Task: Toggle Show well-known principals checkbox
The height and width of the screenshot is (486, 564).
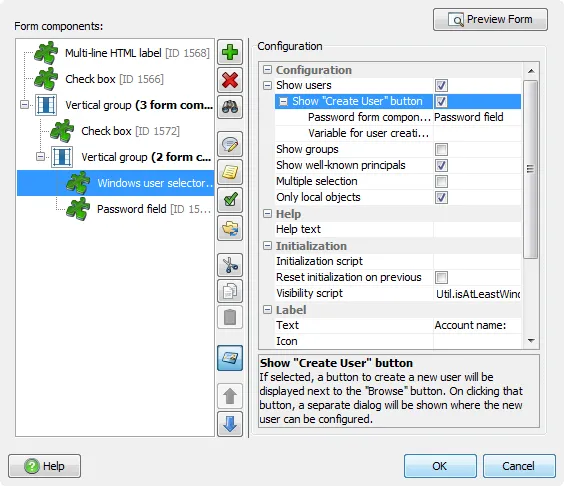Action: (441, 165)
